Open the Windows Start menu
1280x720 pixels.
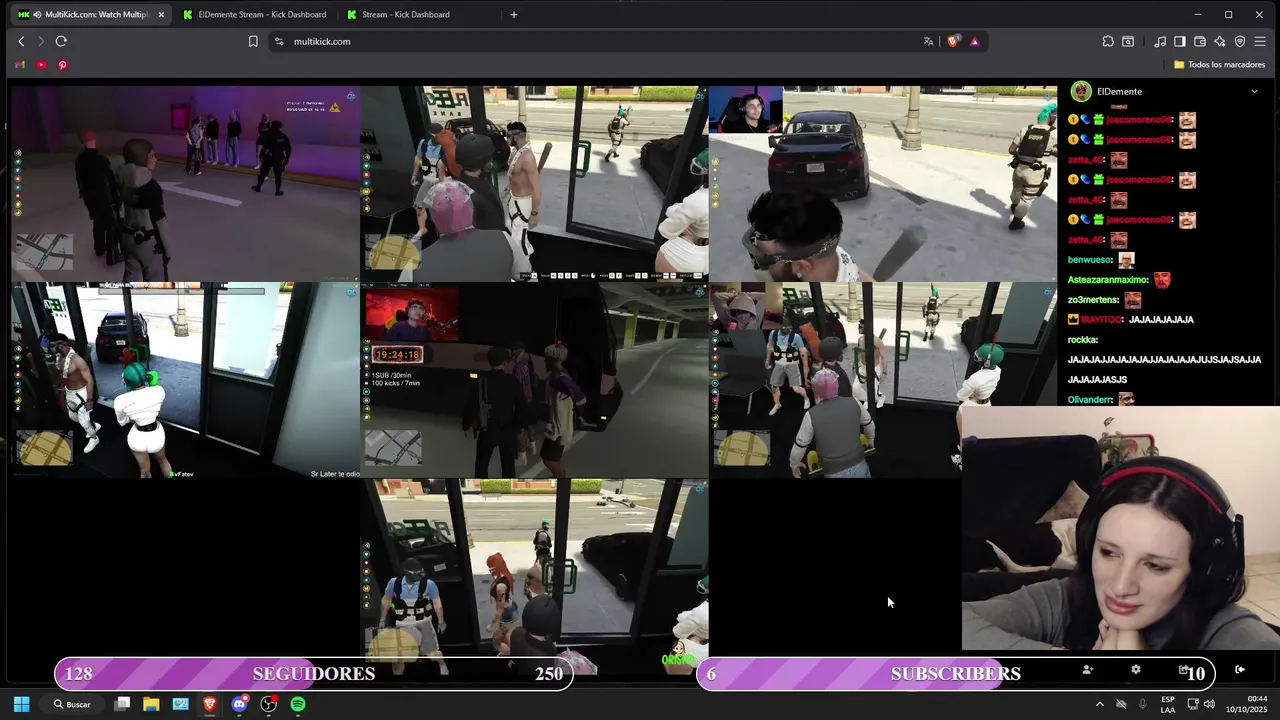[x=21, y=704]
